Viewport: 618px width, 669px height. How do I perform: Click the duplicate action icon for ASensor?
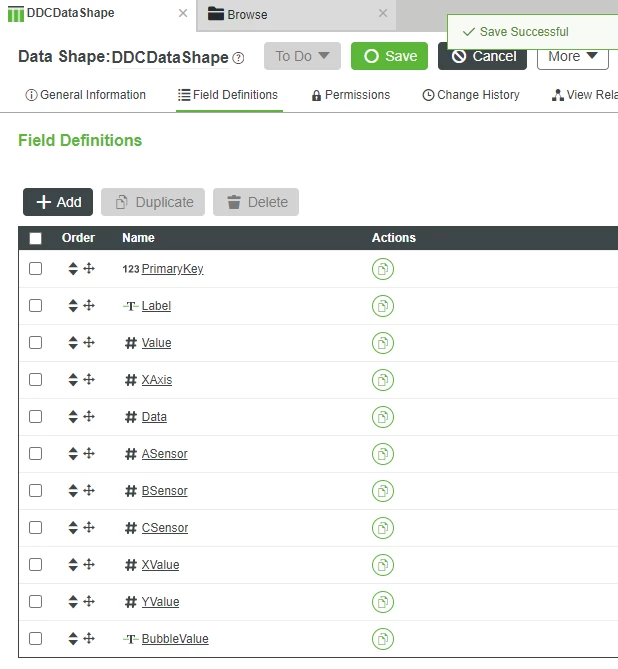382,454
